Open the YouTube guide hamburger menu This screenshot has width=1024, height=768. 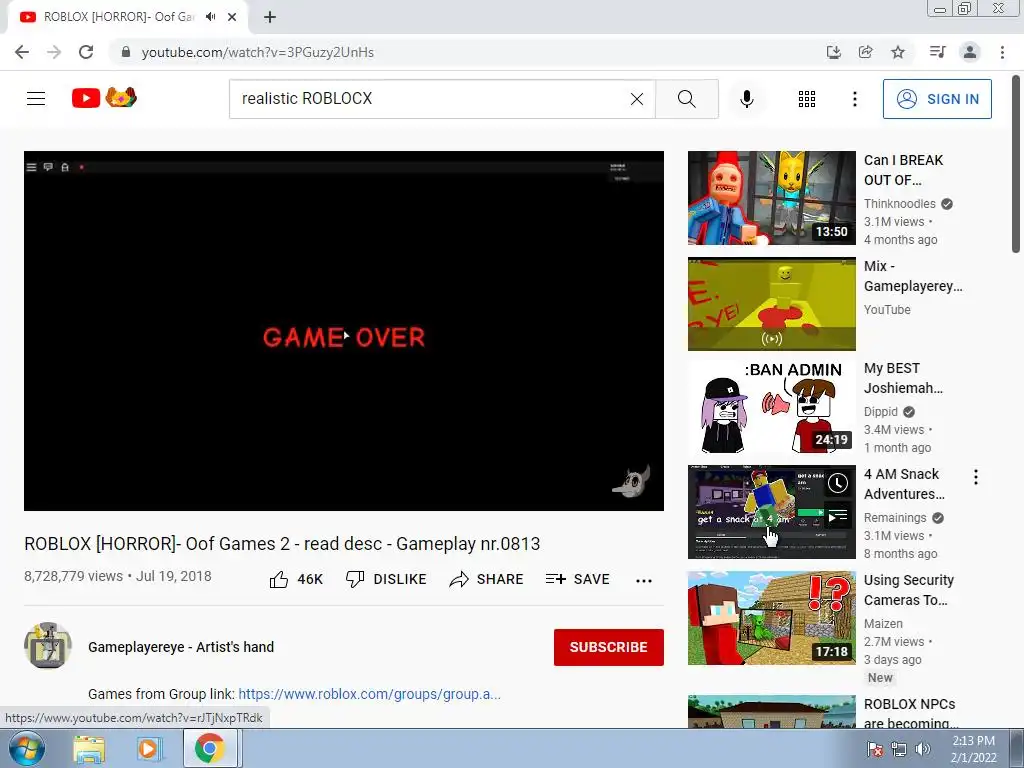[x=36, y=99]
